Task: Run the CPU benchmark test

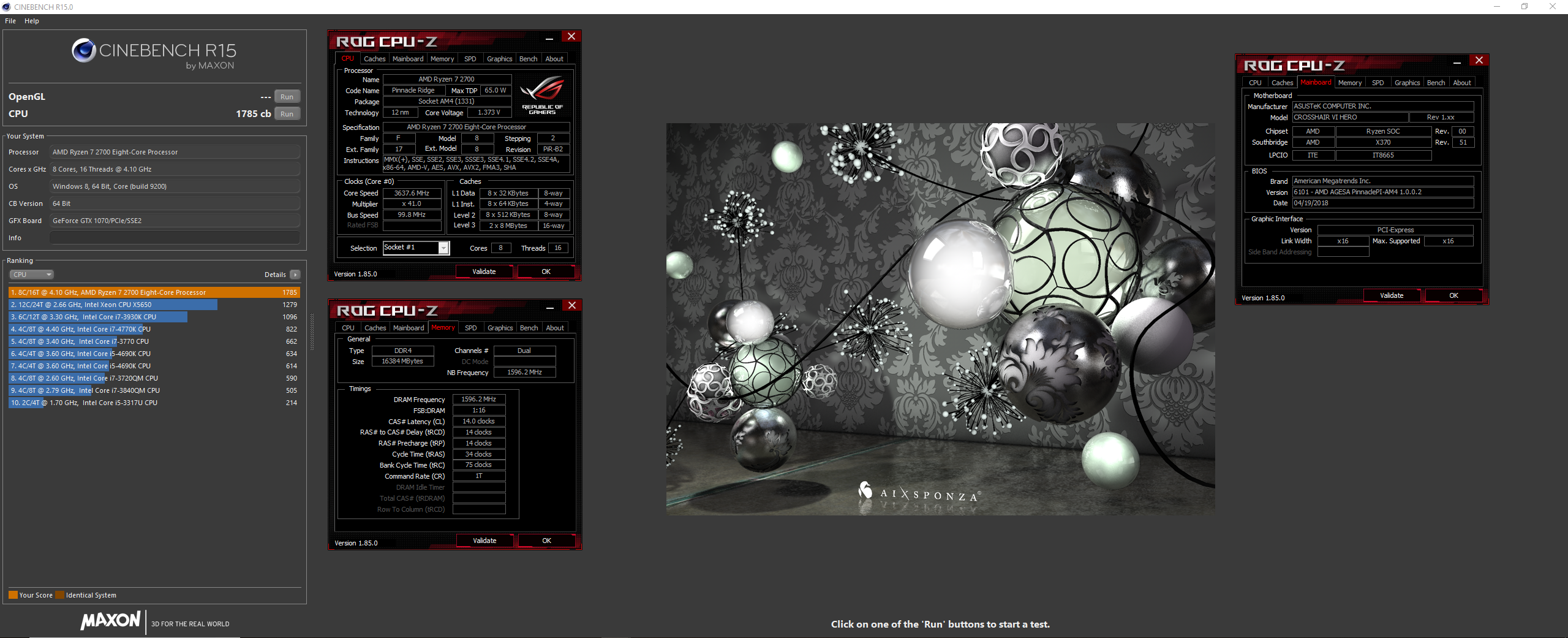Action: pos(287,114)
